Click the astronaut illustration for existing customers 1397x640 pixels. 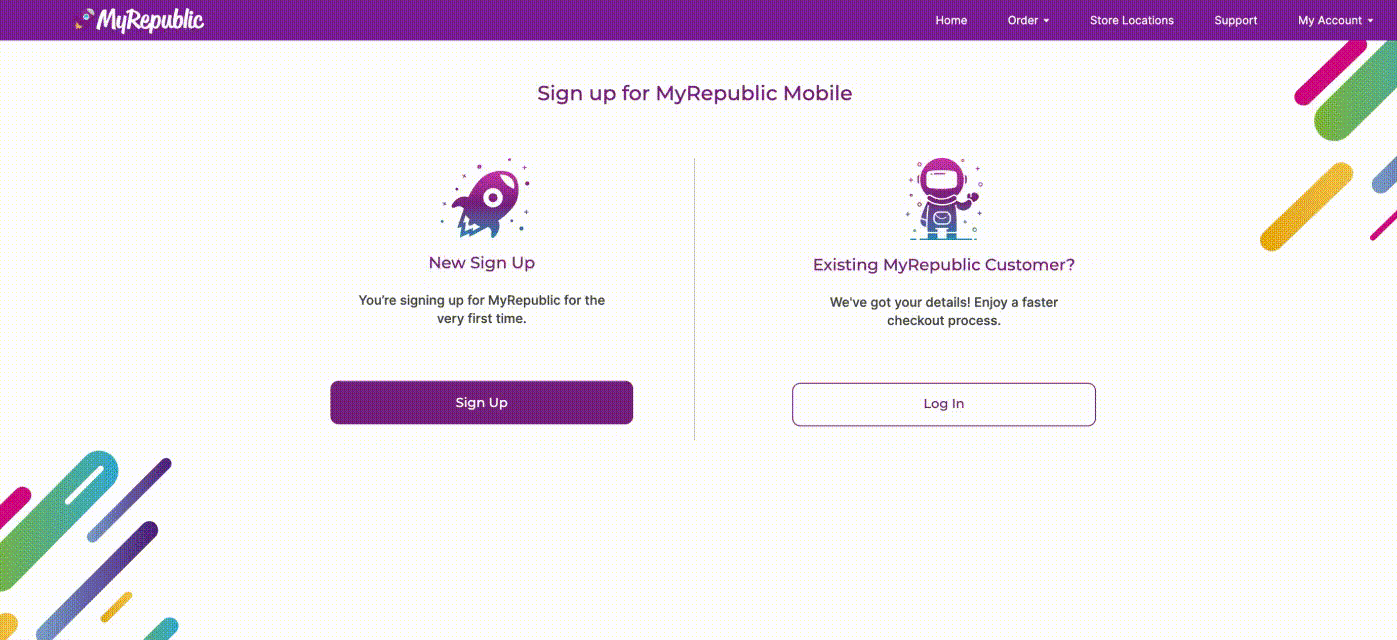click(x=943, y=199)
